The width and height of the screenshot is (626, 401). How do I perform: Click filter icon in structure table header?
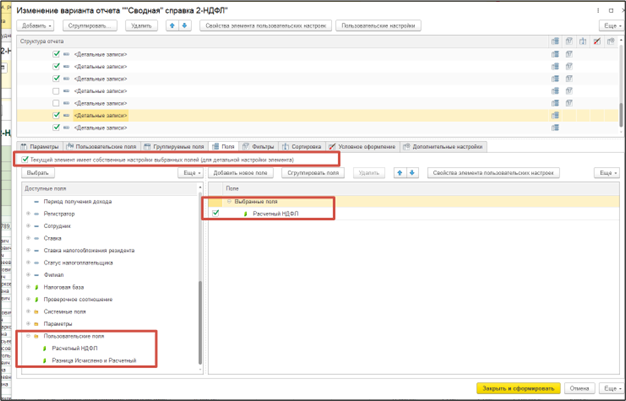click(x=569, y=41)
